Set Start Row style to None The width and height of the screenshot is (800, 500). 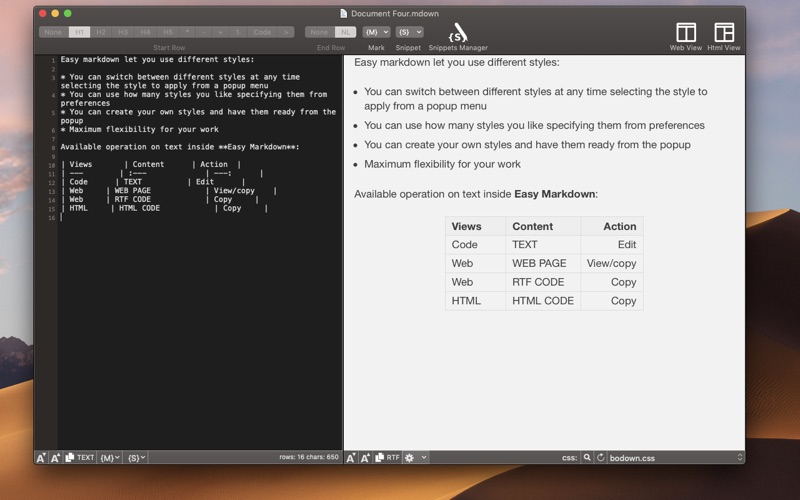[x=54, y=32]
